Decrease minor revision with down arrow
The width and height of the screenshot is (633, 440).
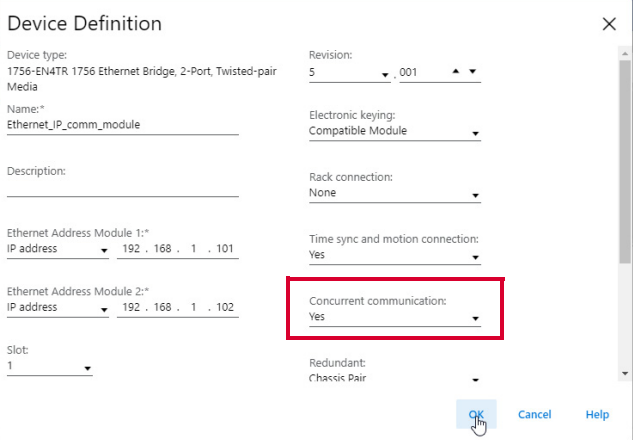pyautogui.click(x=472, y=71)
